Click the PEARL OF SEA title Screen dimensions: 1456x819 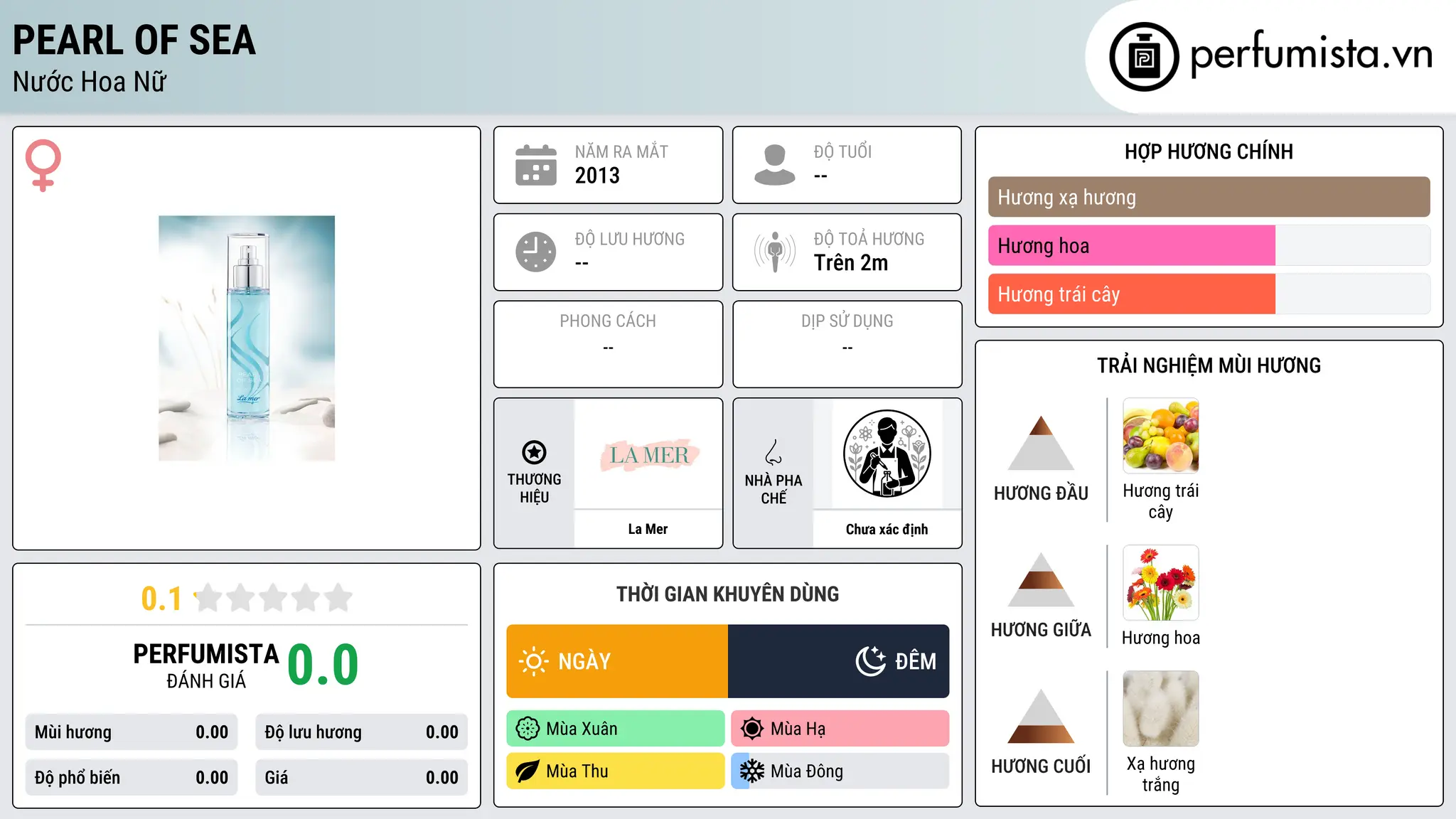pos(134,40)
